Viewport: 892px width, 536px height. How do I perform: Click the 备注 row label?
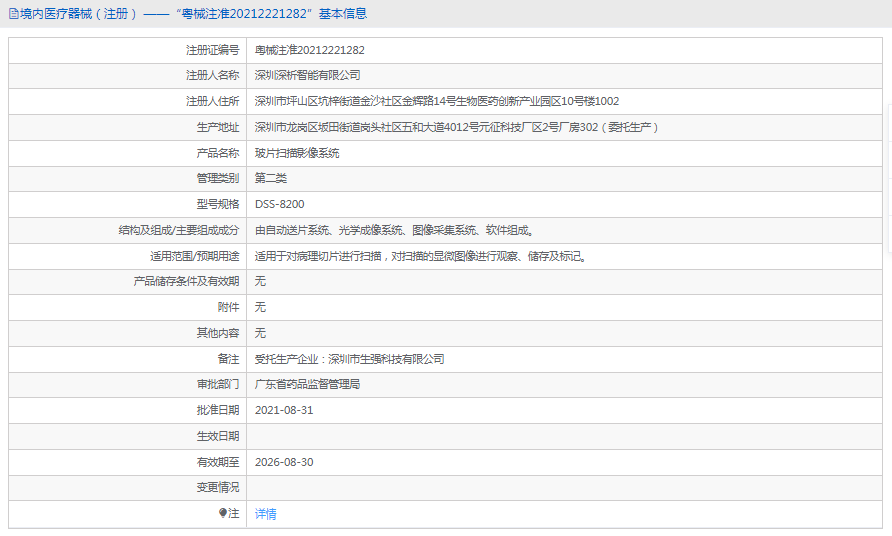[x=229, y=359]
